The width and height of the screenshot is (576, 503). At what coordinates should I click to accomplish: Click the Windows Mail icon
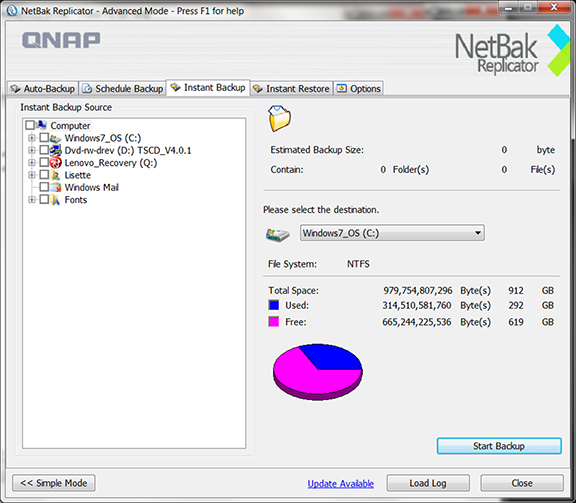[55, 187]
